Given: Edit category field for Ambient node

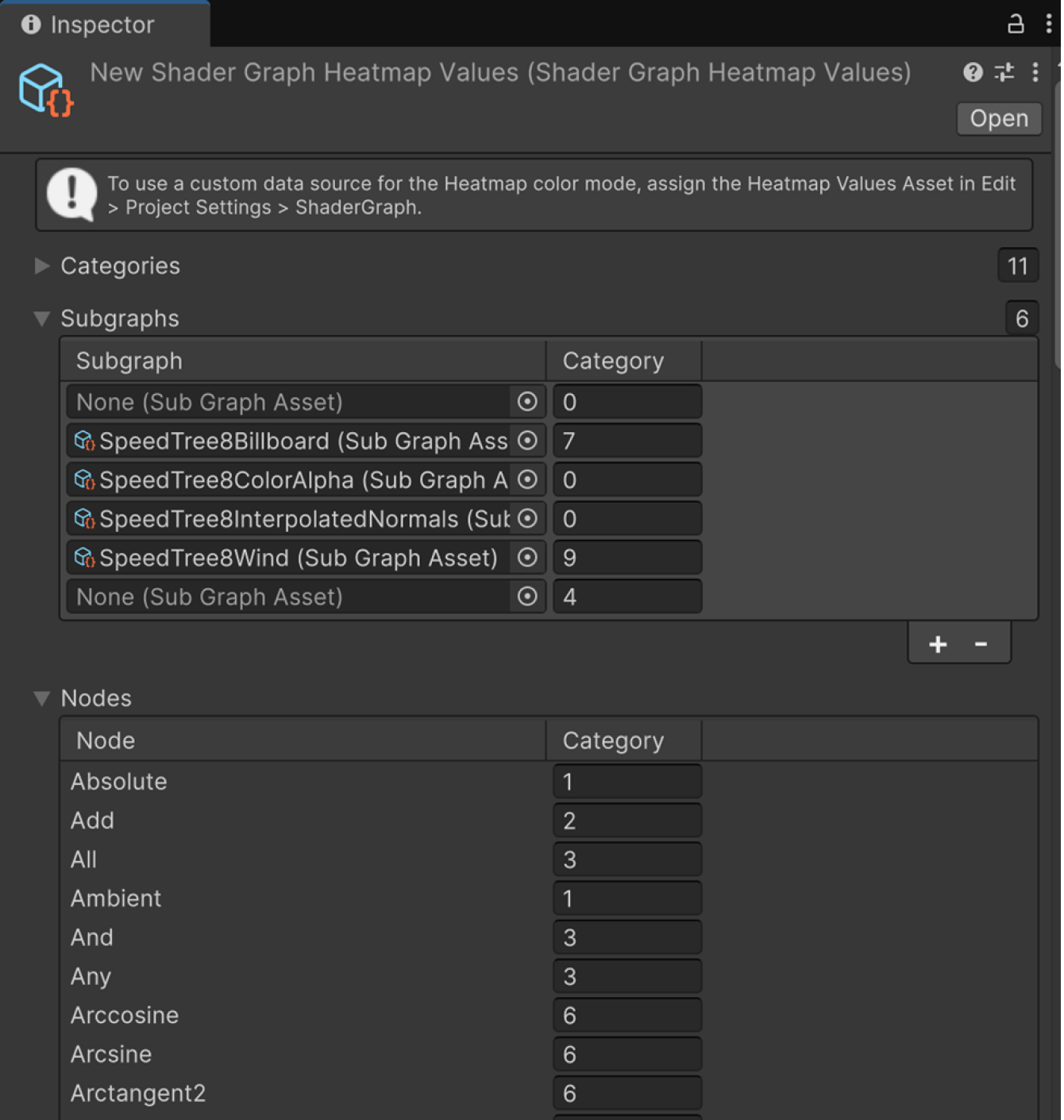Looking at the screenshot, I should coord(627,898).
